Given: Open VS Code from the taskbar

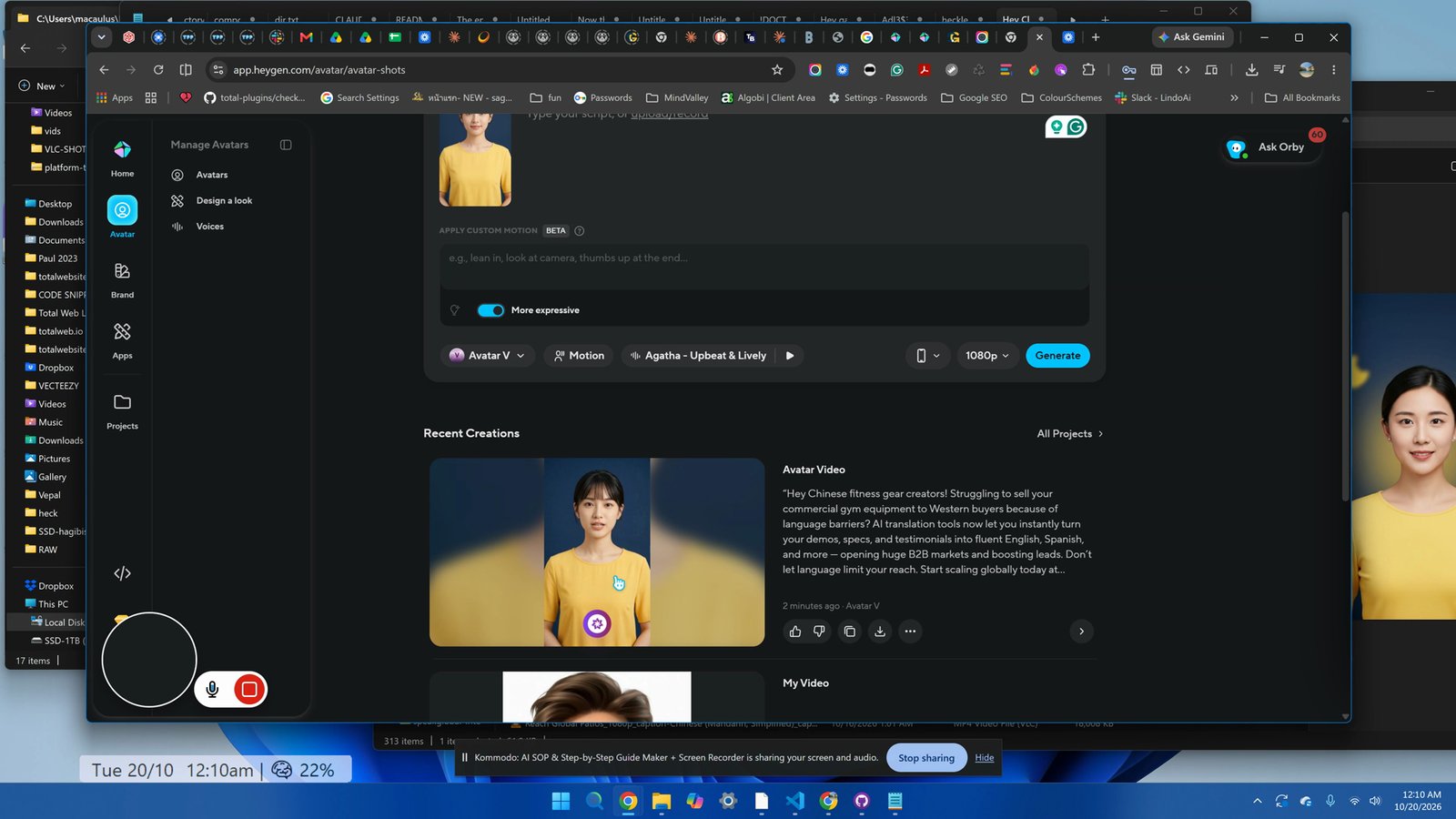Looking at the screenshot, I should [x=794, y=801].
